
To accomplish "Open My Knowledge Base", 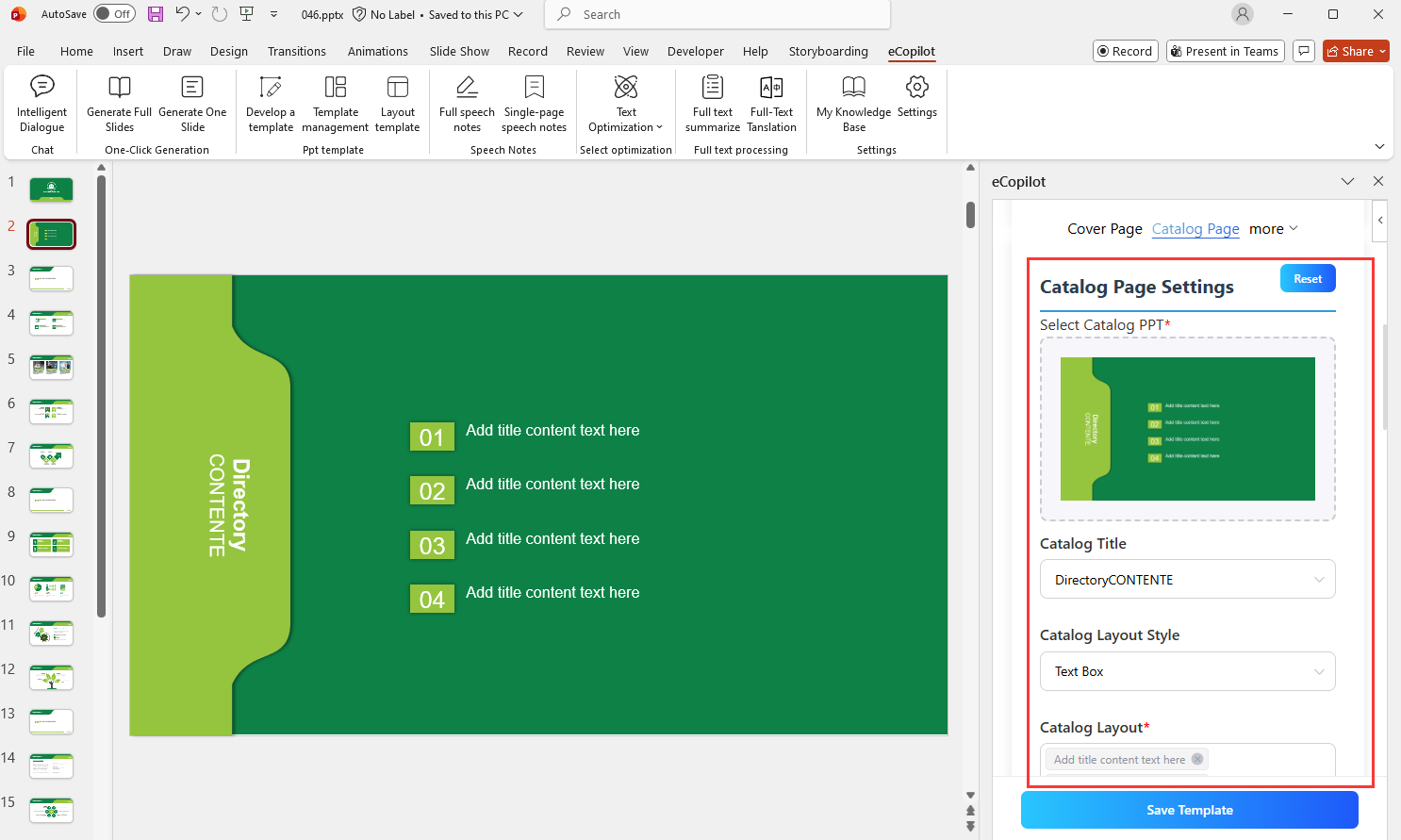I will pyautogui.click(x=852, y=104).
